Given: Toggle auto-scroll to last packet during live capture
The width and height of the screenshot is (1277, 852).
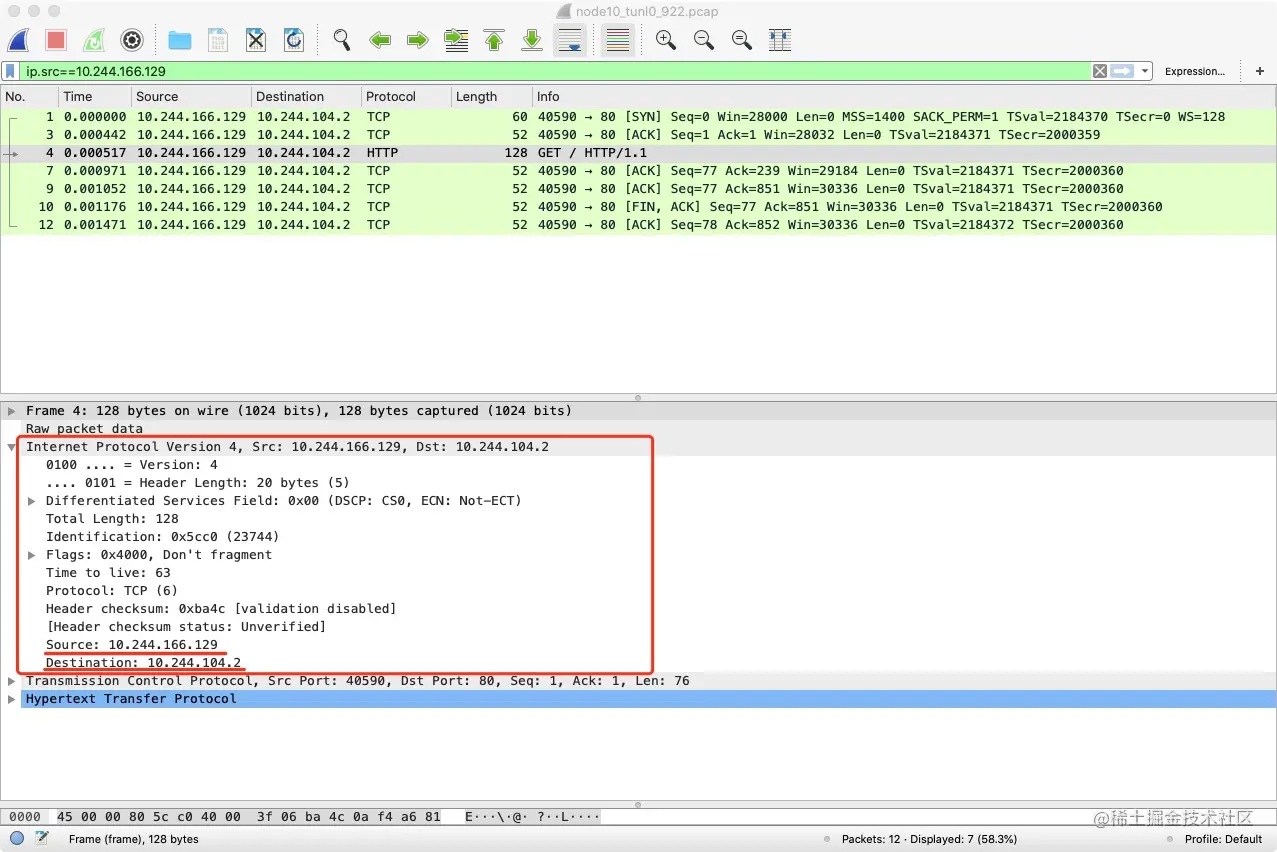Looking at the screenshot, I should click(570, 40).
